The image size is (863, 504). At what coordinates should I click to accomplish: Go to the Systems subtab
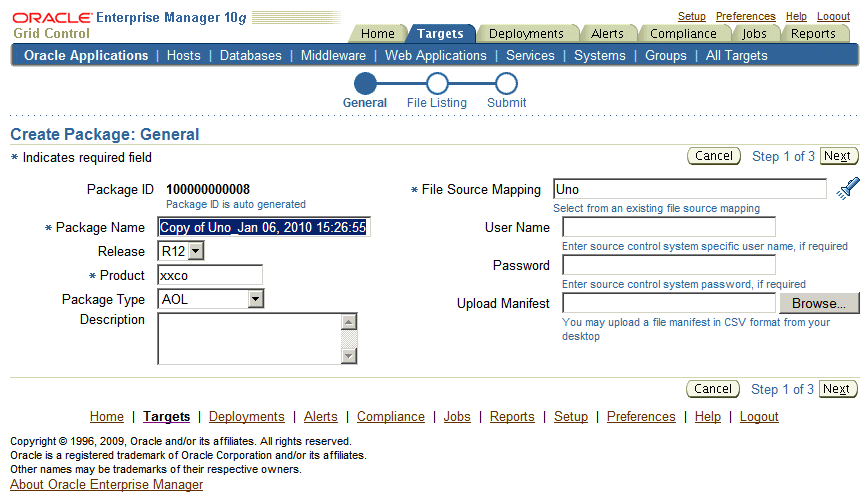pos(600,56)
